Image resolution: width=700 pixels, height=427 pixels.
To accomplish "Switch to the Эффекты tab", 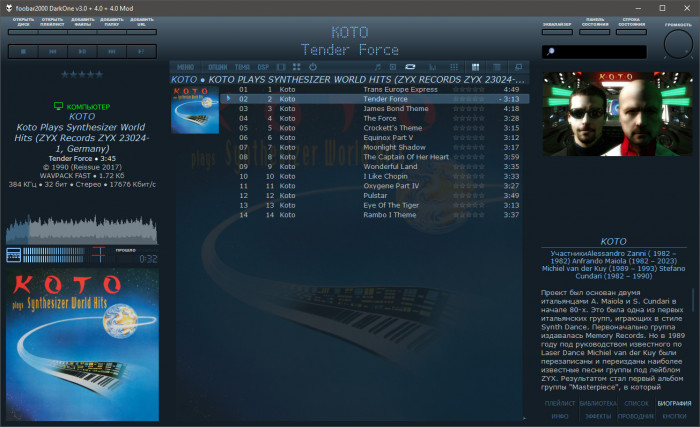I will (x=598, y=416).
